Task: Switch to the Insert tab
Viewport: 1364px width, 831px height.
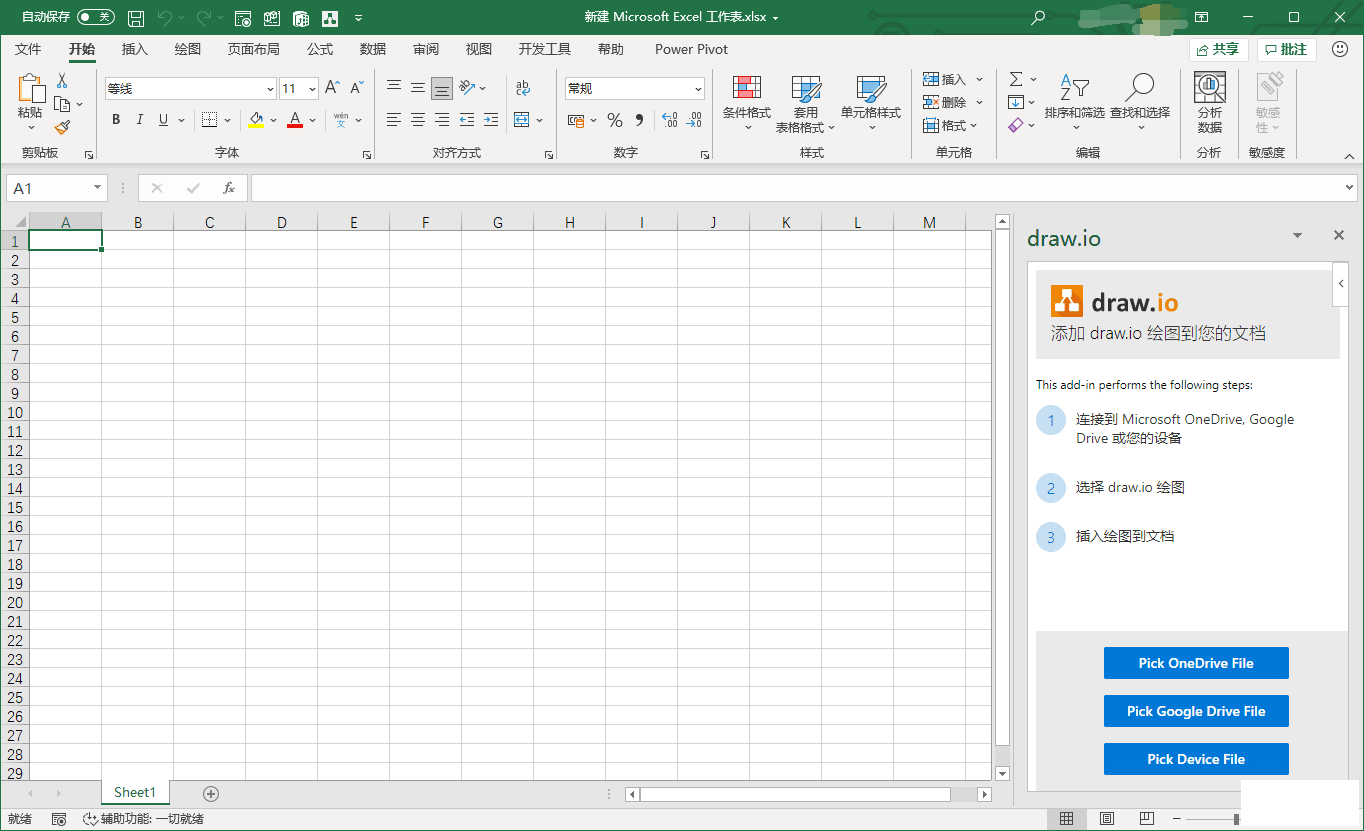Action: click(x=134, y=49)
